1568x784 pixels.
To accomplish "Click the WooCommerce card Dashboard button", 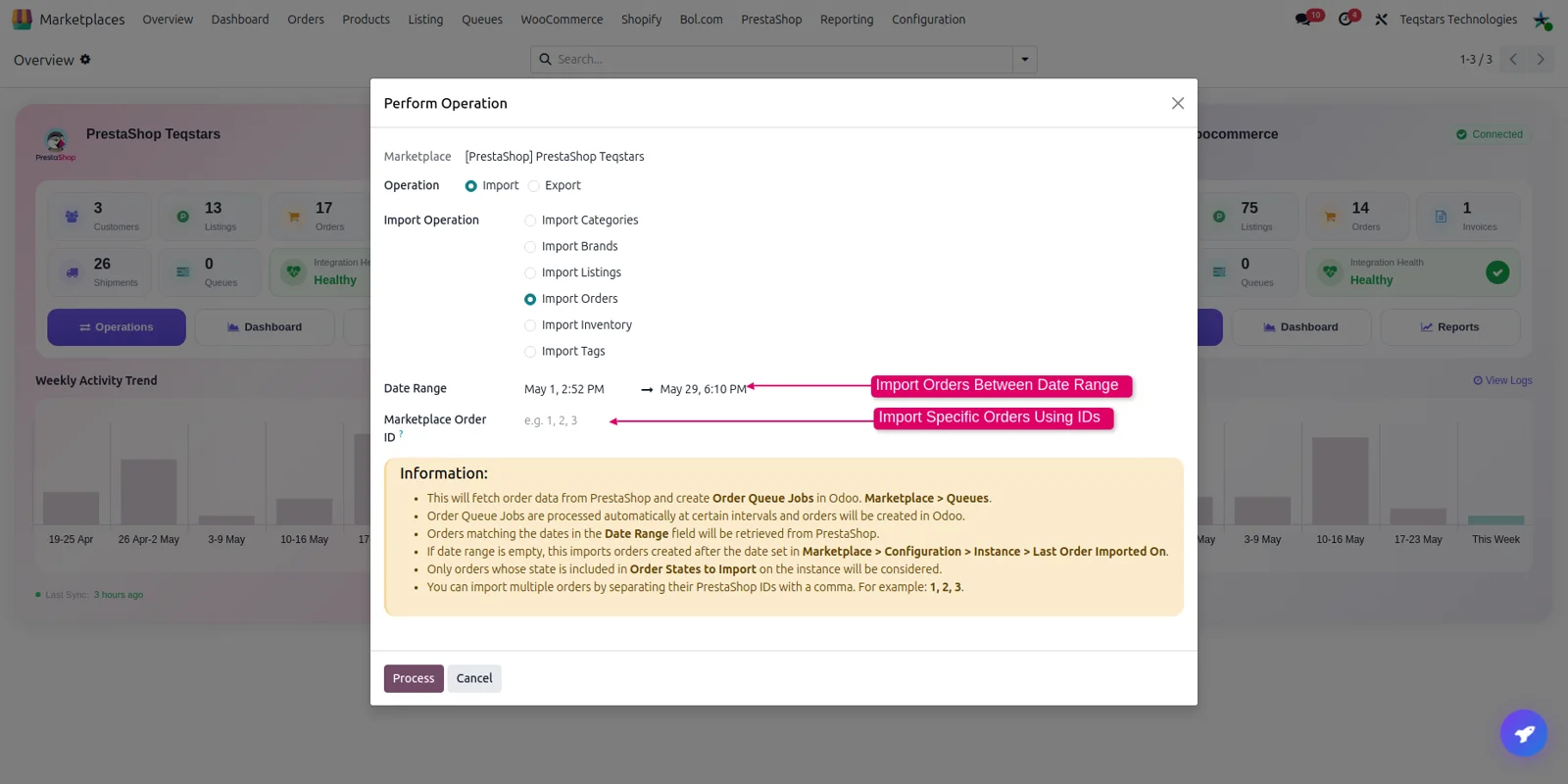I will [x=1300, y=327].
